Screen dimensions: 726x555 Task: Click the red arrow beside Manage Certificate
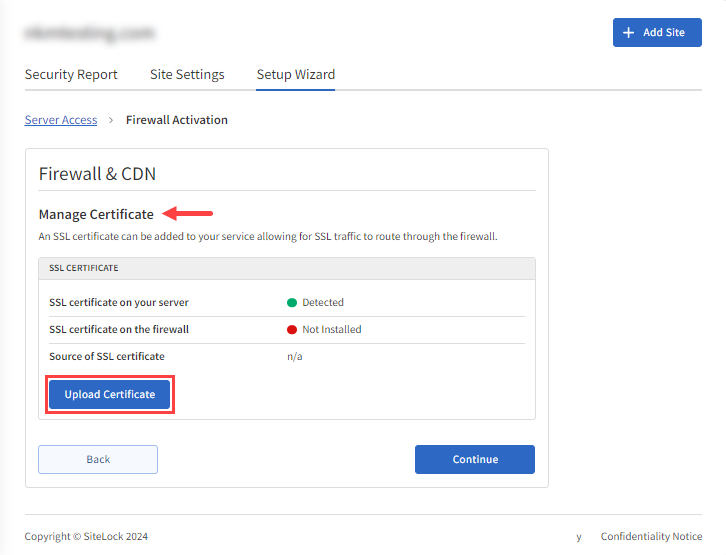tap(188, 213)
